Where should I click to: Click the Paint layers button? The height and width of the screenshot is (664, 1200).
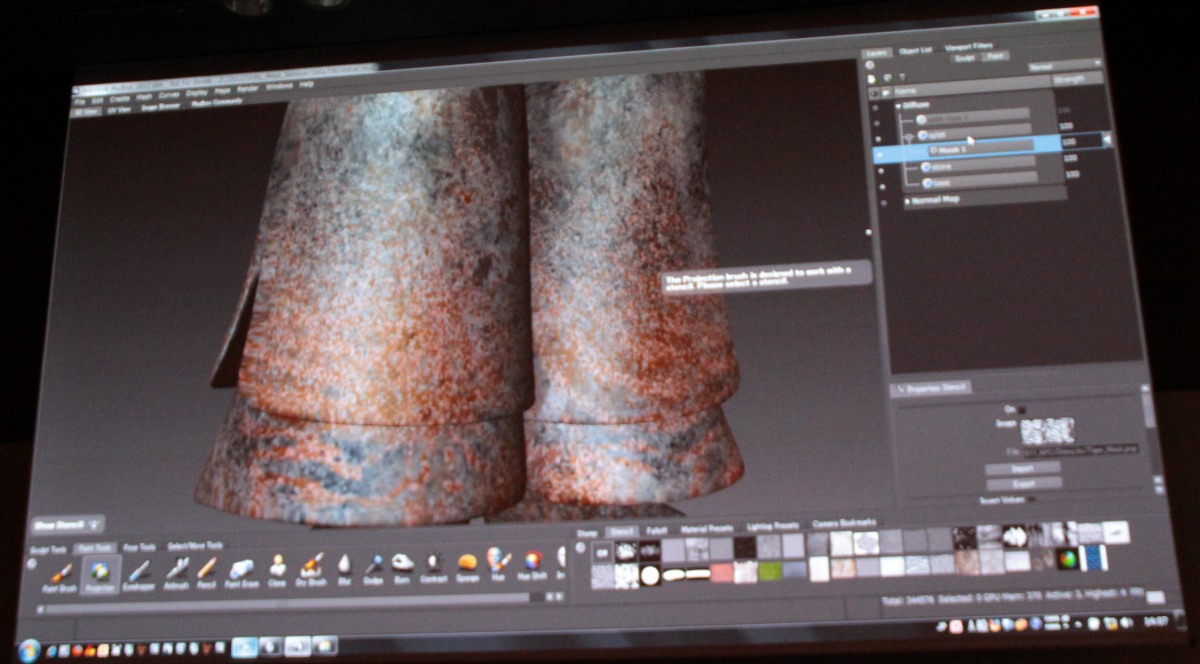click(996, 57)
